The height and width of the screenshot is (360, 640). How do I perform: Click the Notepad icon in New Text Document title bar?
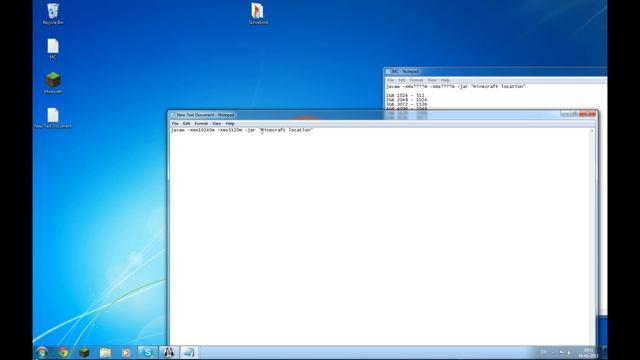point(173,115)
